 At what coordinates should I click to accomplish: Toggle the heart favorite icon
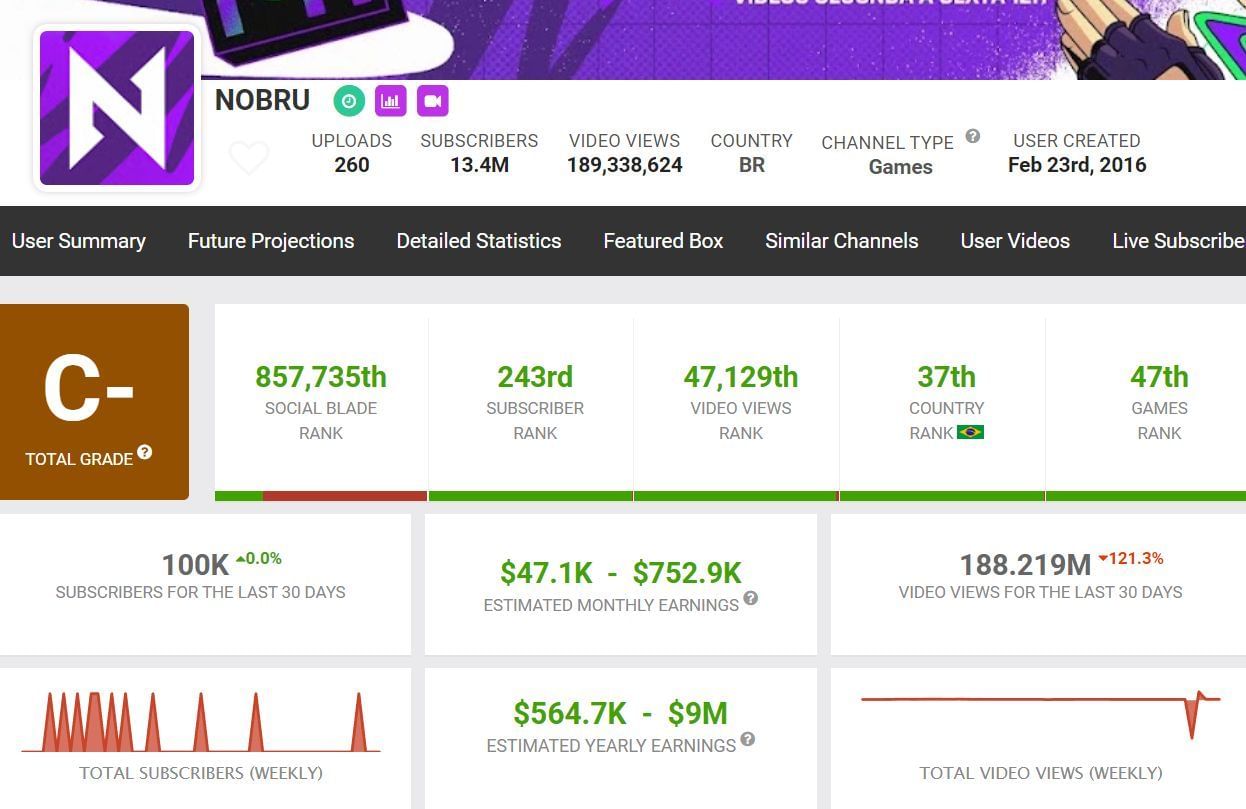coord(249,158)
